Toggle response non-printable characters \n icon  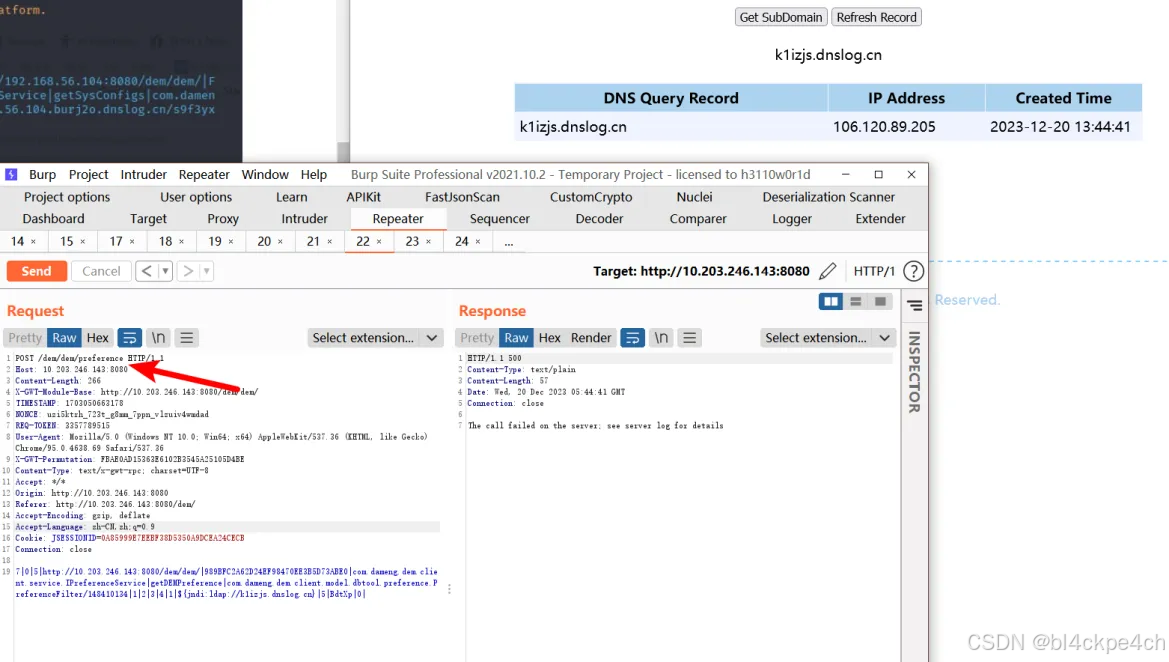pyautogui.click(x=661, y=338)
